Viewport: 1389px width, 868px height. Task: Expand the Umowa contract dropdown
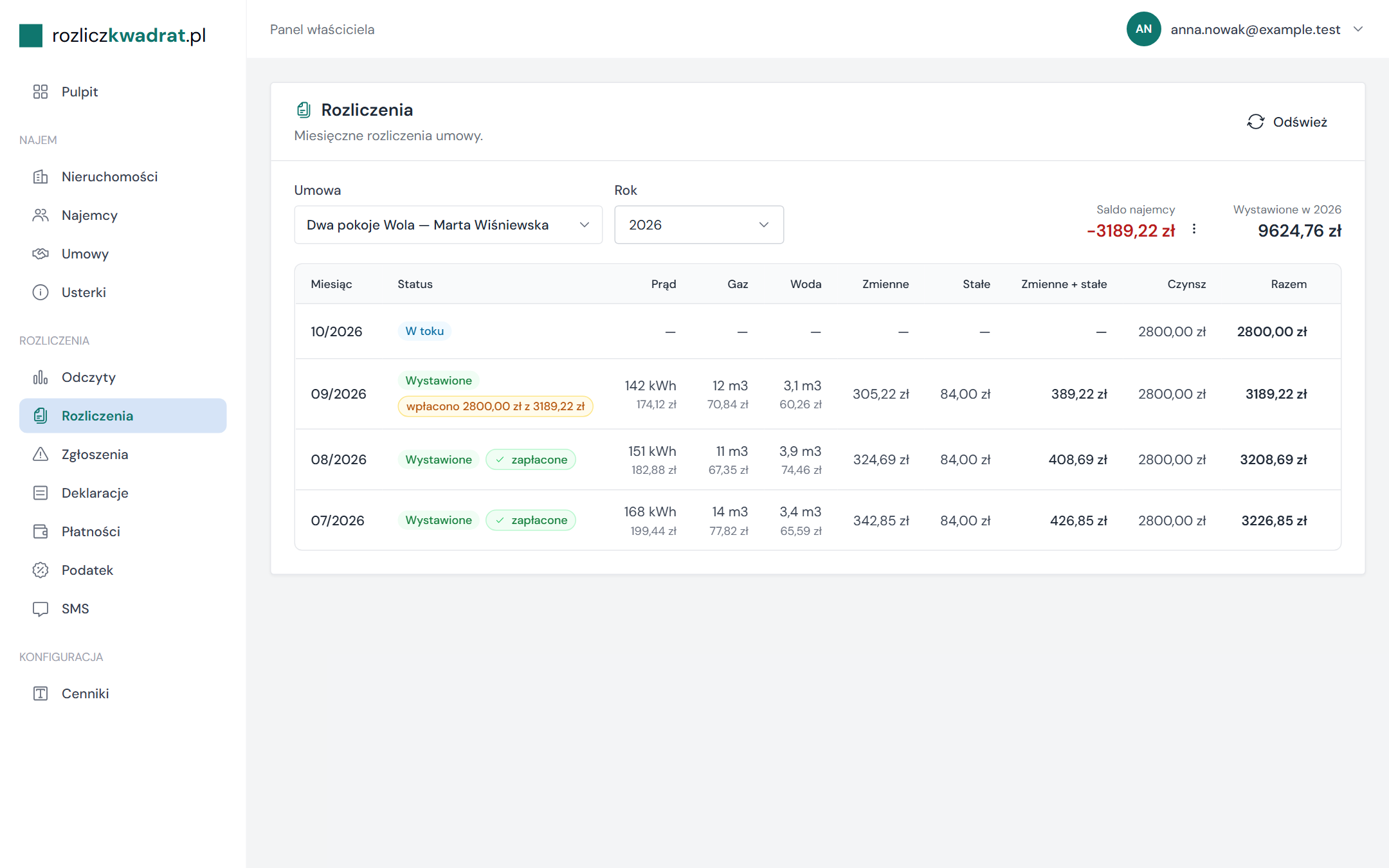tap(448, 225)
